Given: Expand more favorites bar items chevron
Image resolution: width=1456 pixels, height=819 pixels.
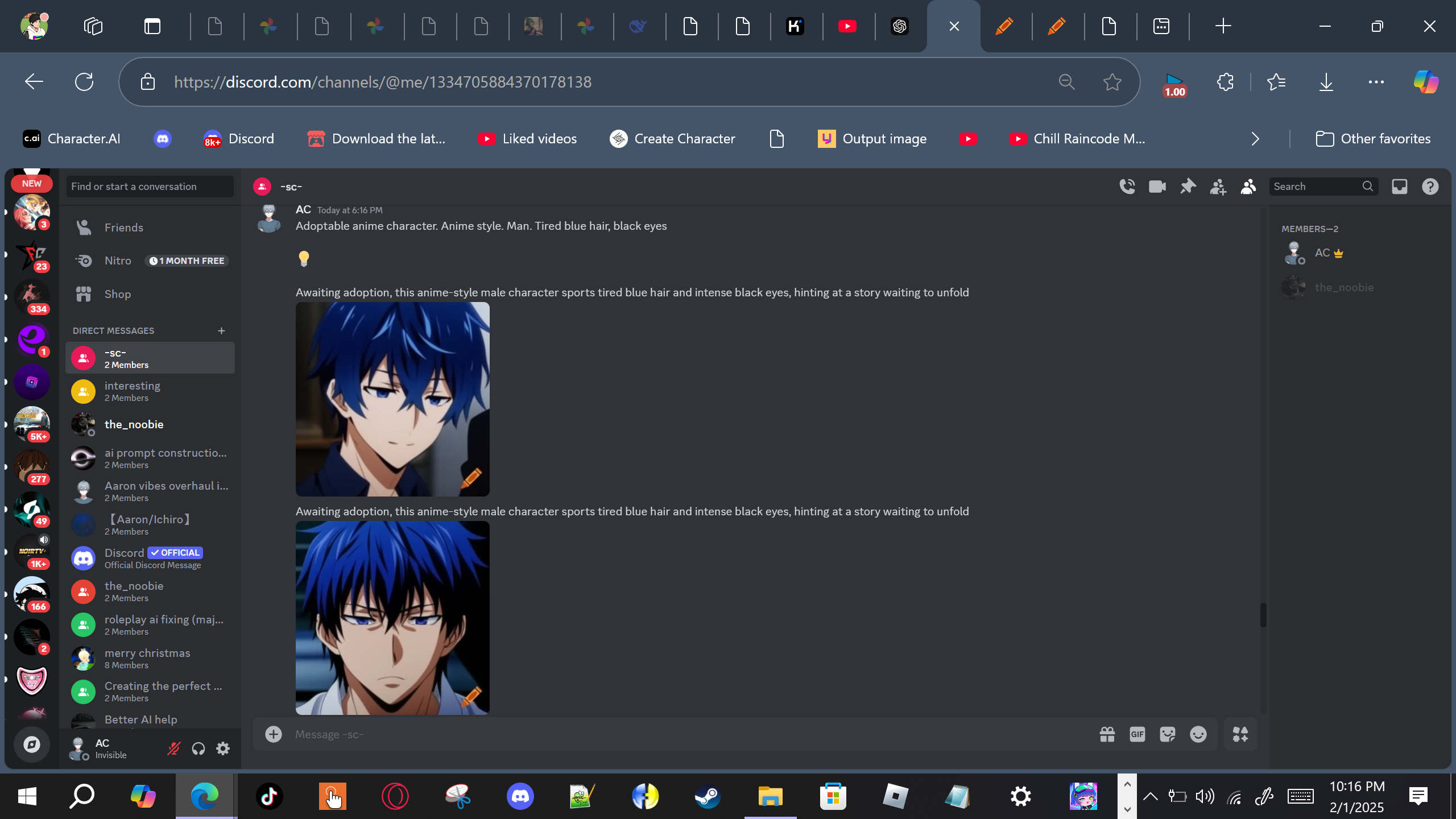Looking at the screenshot, I should (x=1255, y=139).
